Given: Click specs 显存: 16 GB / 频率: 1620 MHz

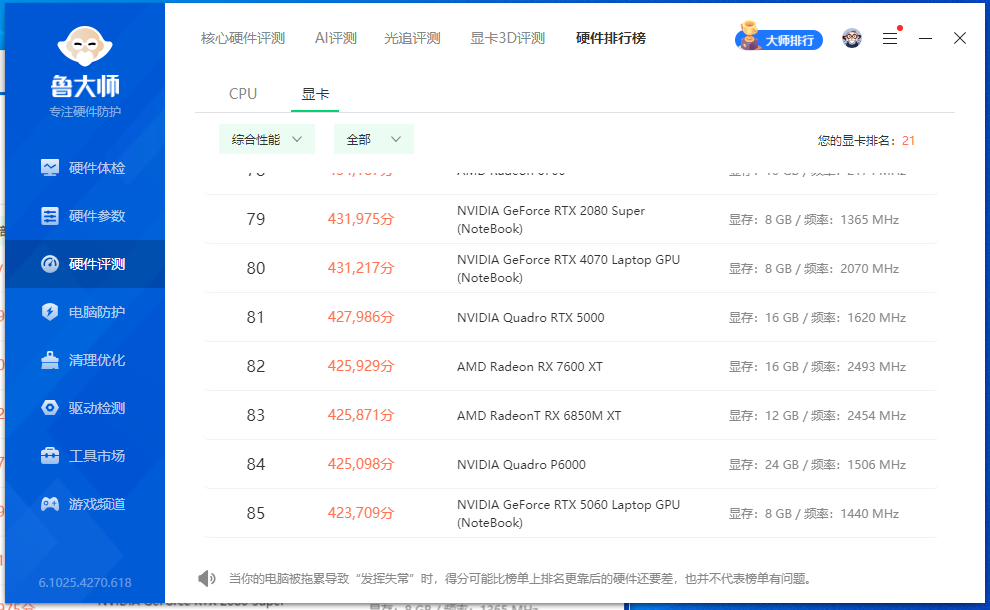Looking at the screenshot, I should (818, 318).
